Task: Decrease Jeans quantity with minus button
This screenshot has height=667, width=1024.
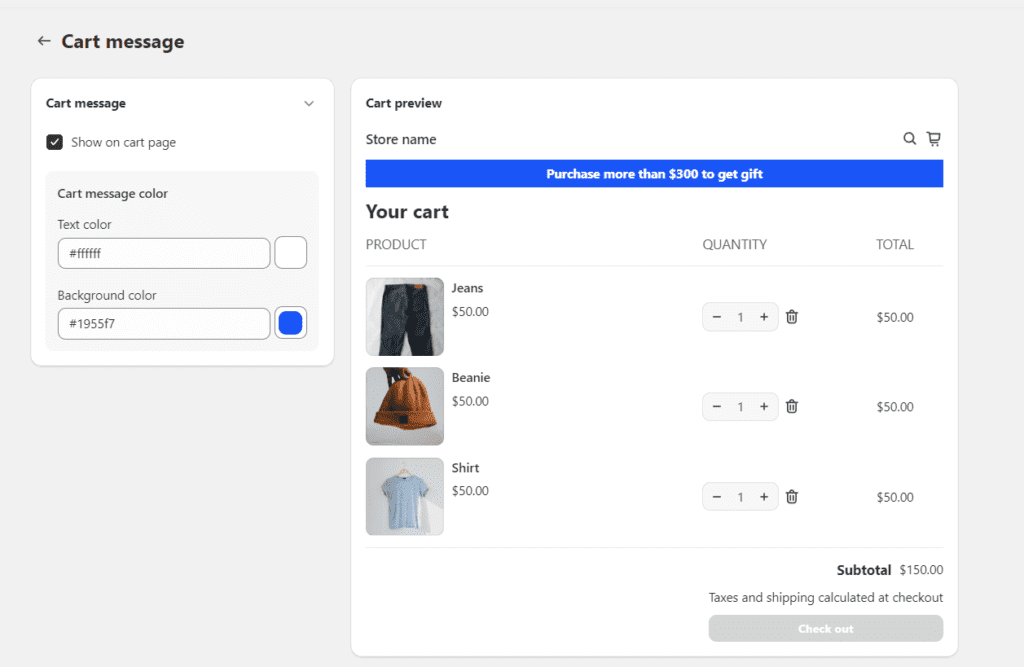Action: point(717,317)
